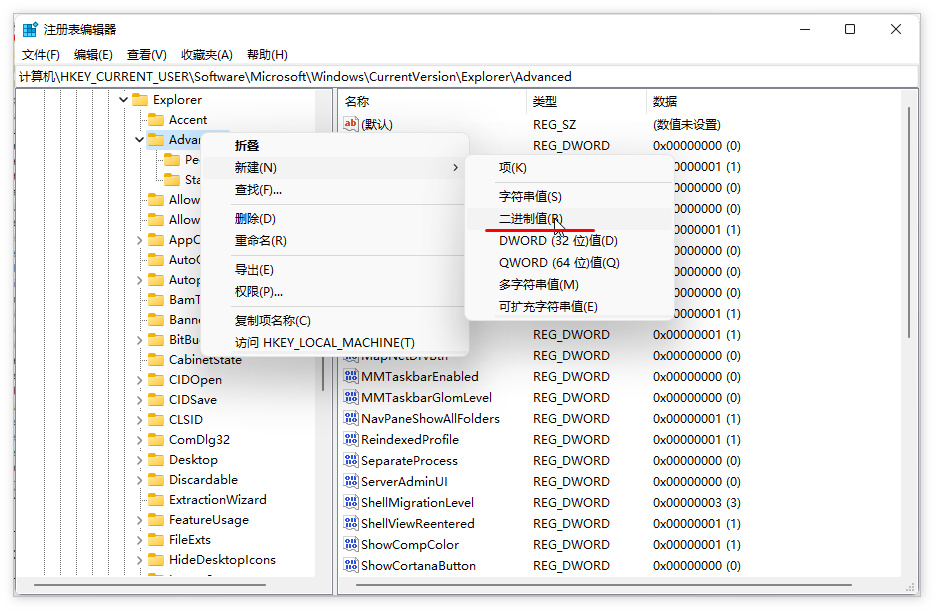Open the 查看 menu

(145, 54)
